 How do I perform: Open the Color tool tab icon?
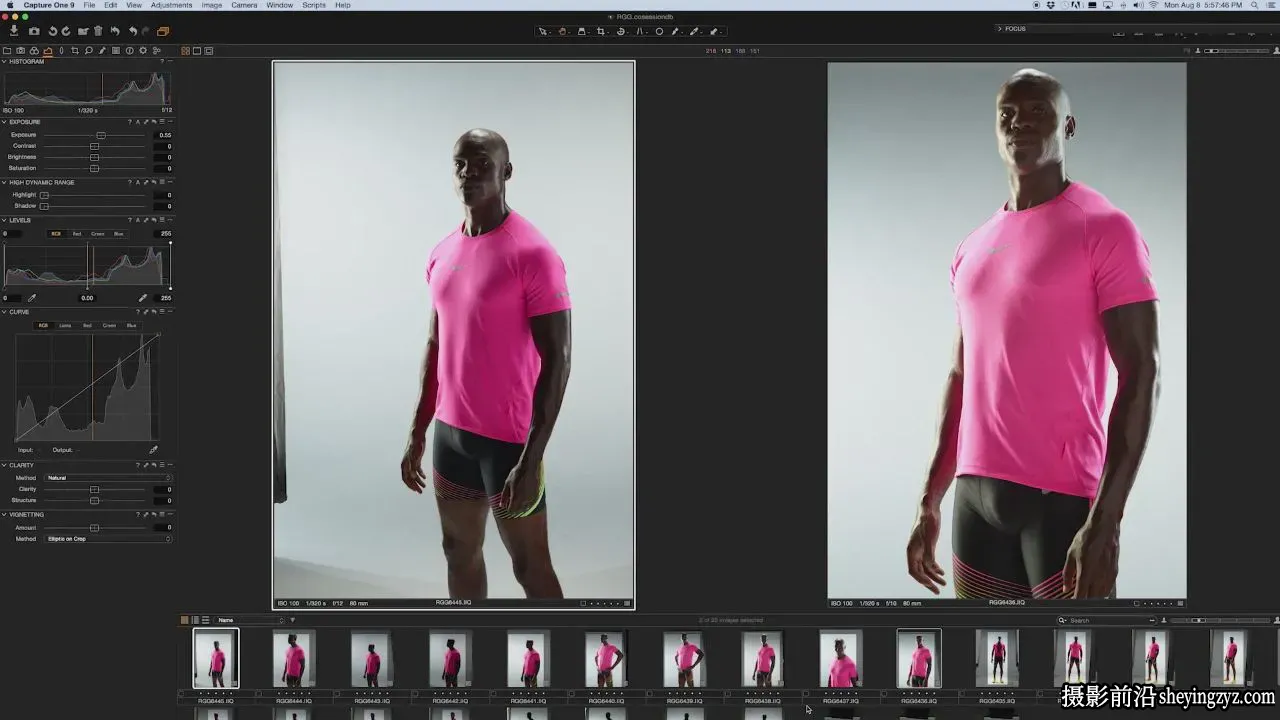click(34, 50)
